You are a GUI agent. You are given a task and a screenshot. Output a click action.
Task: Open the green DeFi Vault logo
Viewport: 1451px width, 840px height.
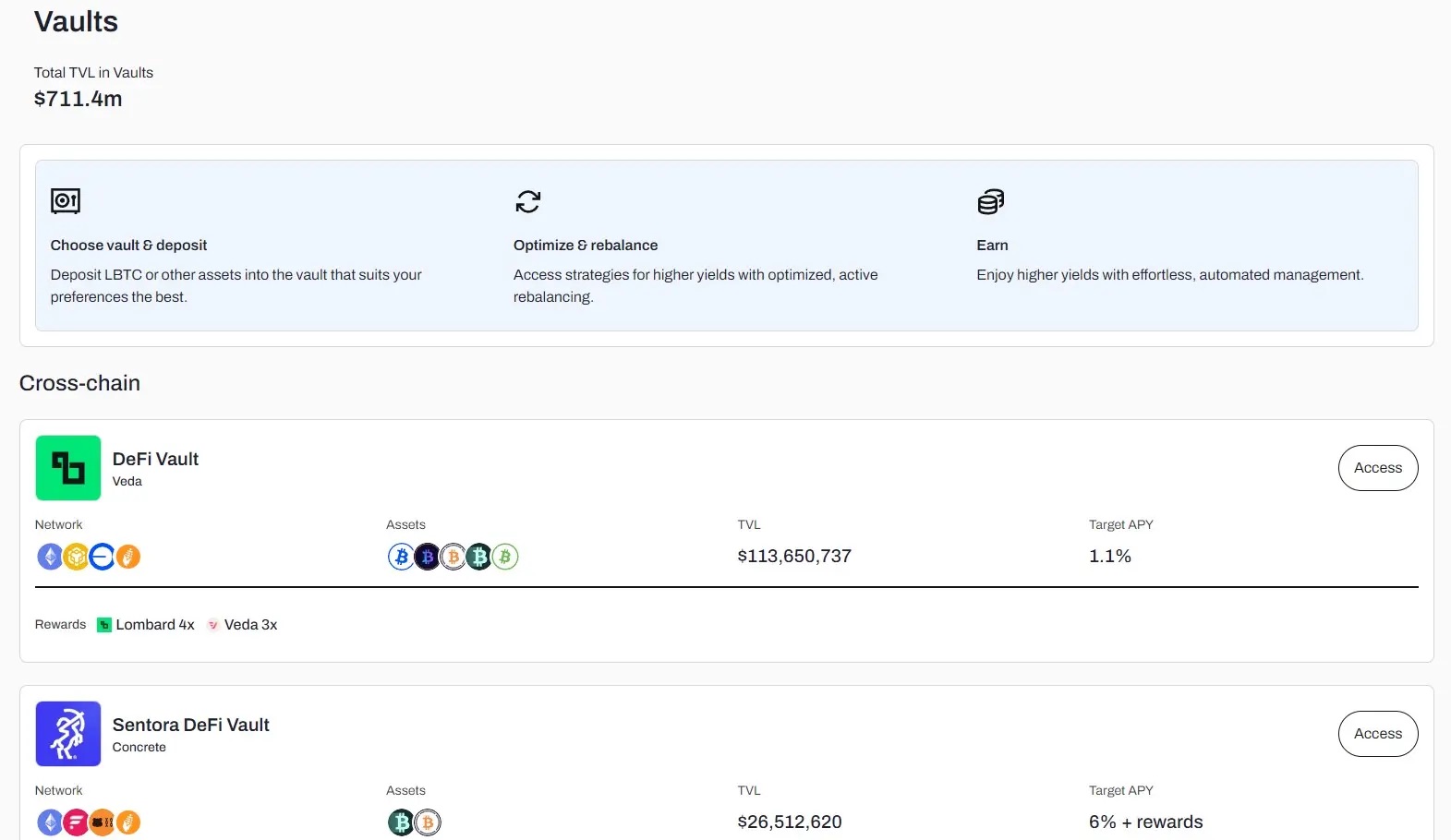pos(68,468)
